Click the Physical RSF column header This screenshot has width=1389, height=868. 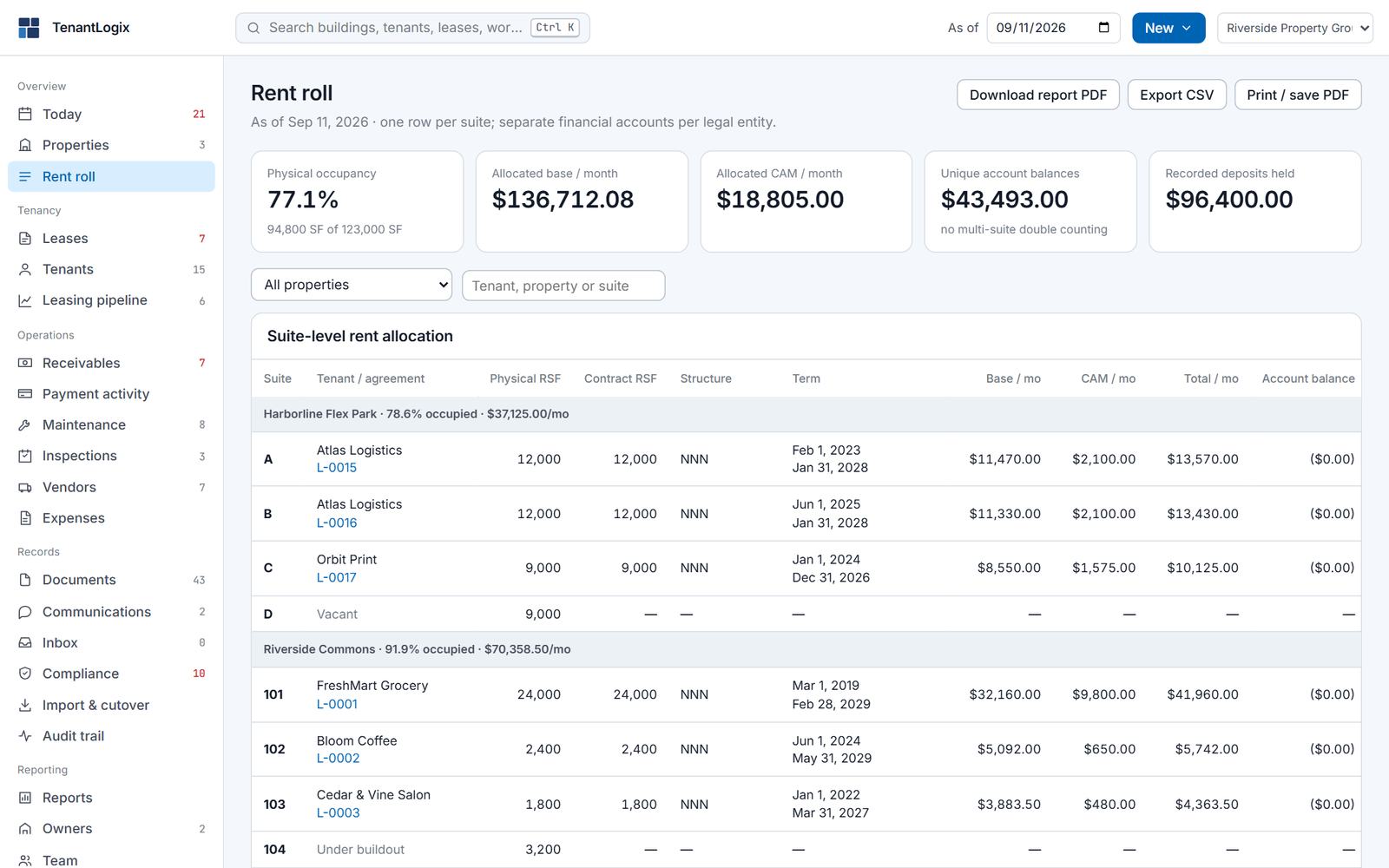[525, 378]
